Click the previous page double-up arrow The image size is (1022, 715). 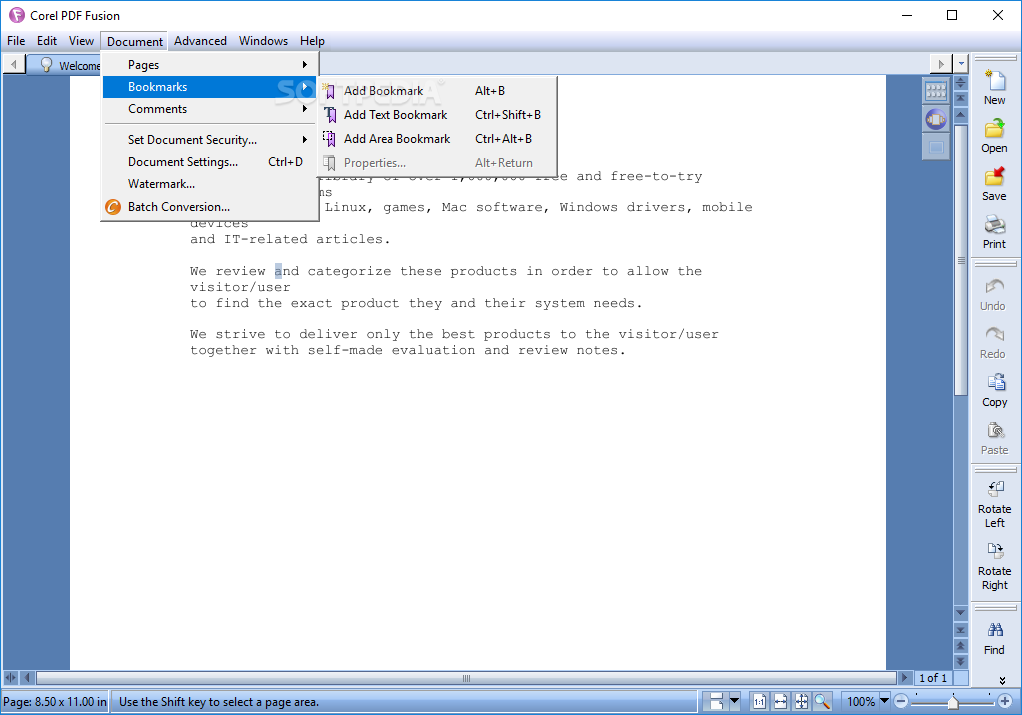click(x=961, y=645)
